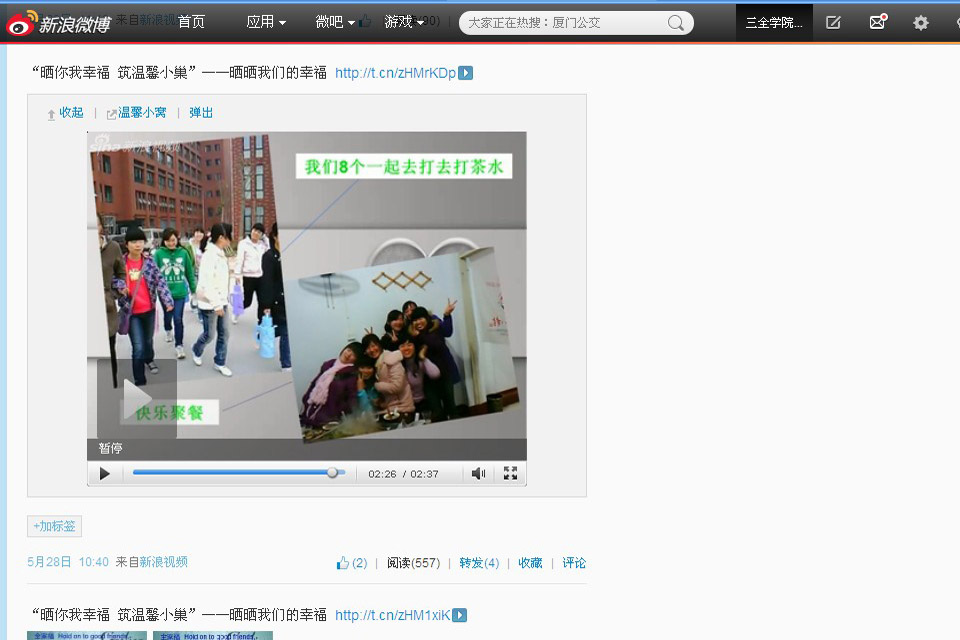Click the search input field
Screen dimensions: 960x640
click(560, 23)
